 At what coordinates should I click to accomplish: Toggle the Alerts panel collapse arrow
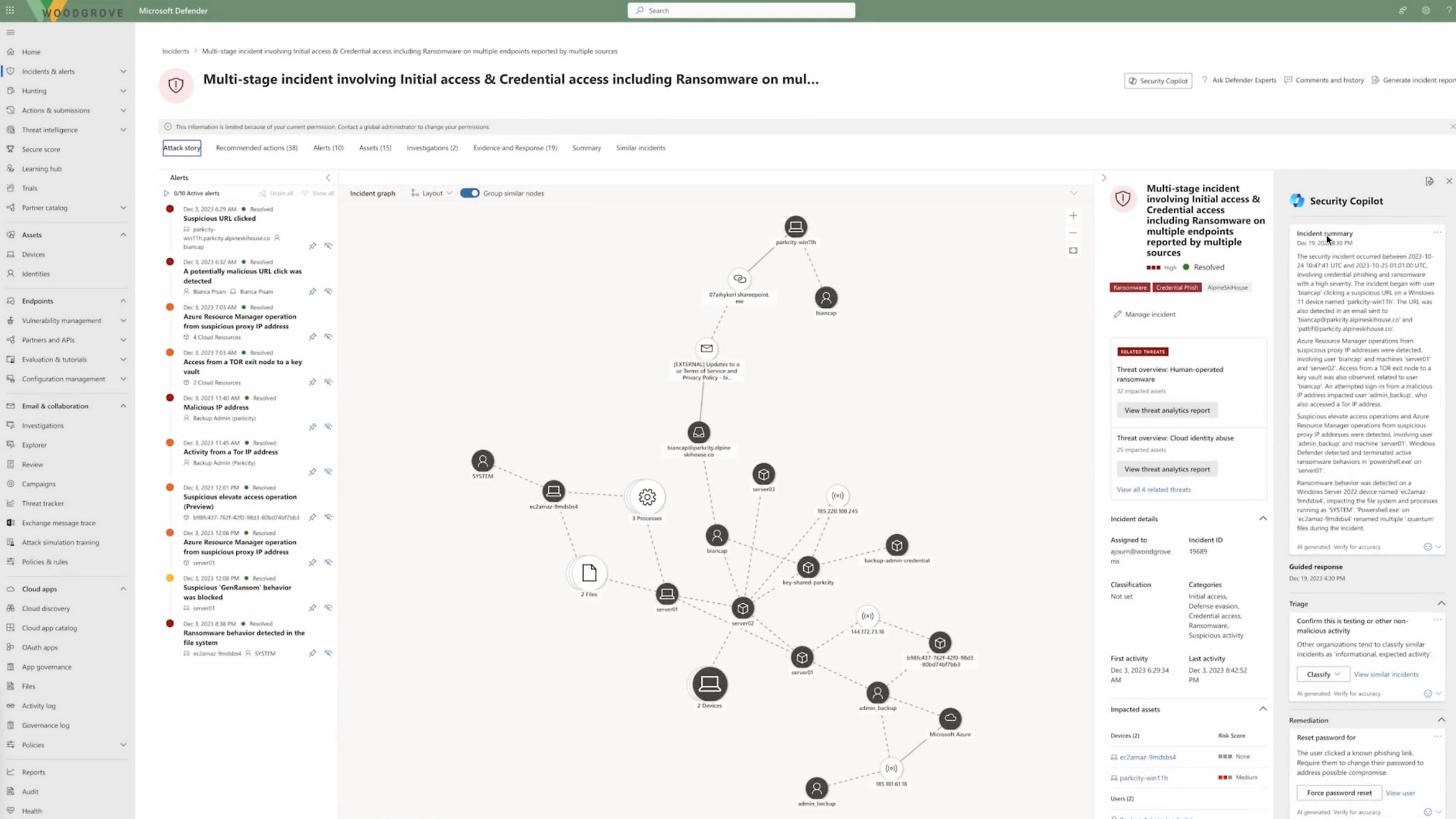pos(327,177)
